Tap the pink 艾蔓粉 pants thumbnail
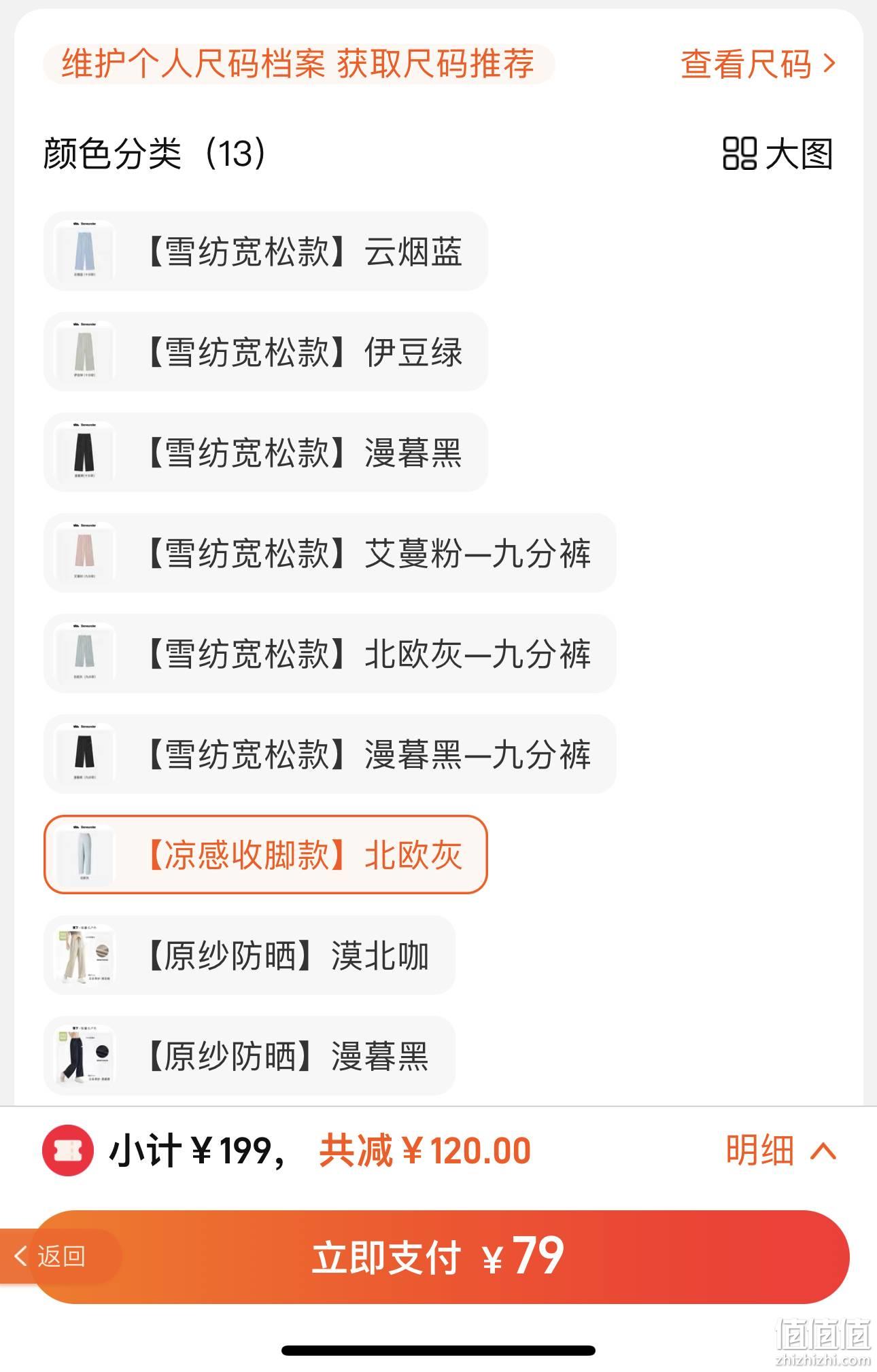 (x=84, y=553)
